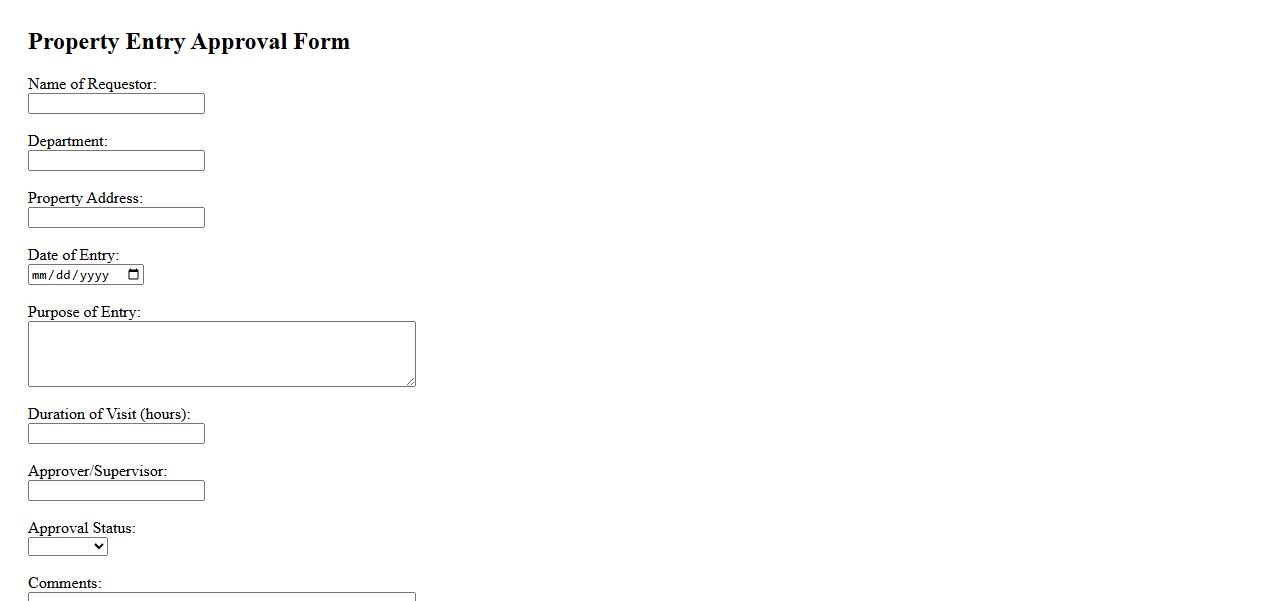The image size is (1278, 601).
Task: Focus the Department input box
Action: coord(116,161)
